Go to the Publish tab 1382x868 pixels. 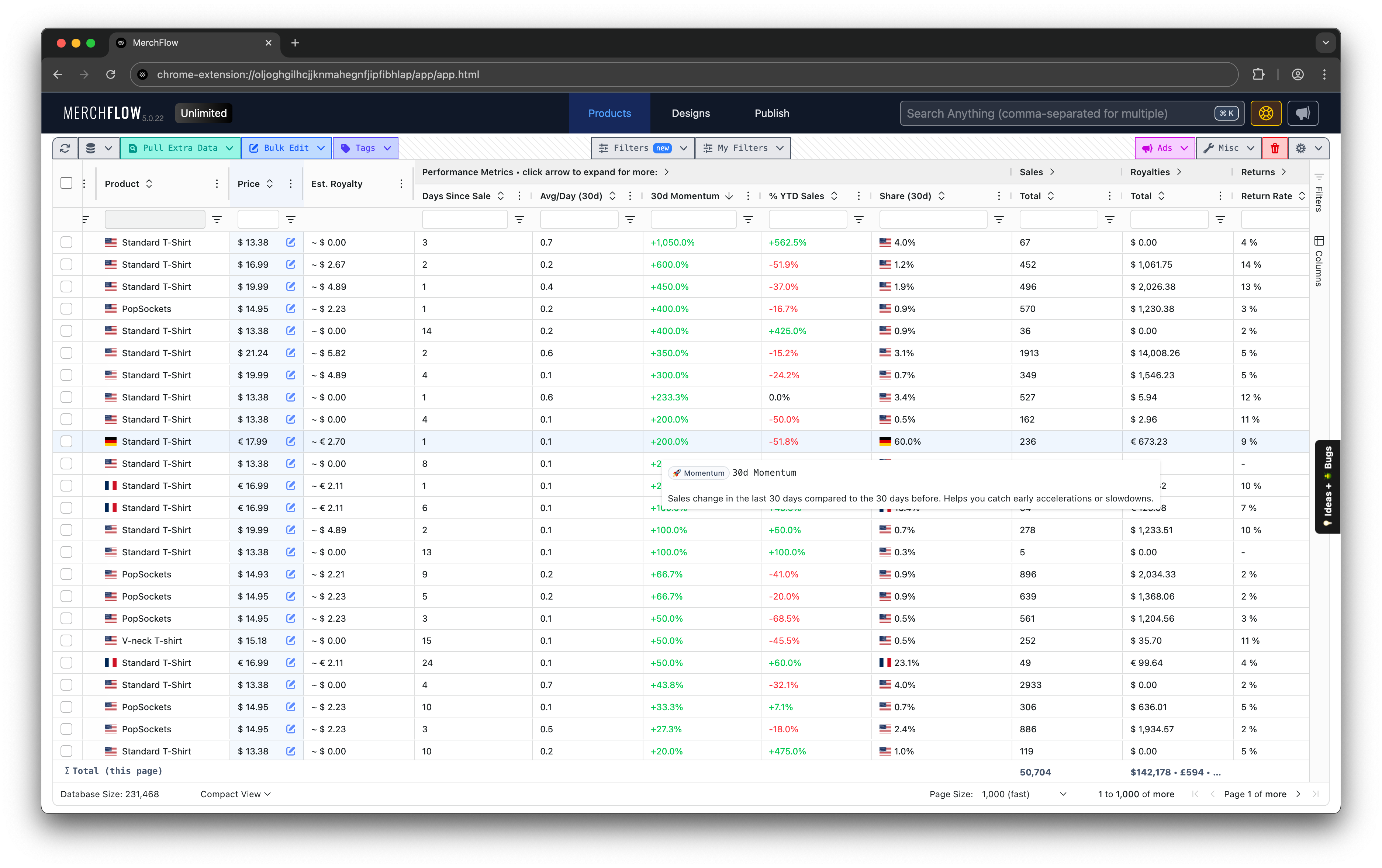[771, 113]
